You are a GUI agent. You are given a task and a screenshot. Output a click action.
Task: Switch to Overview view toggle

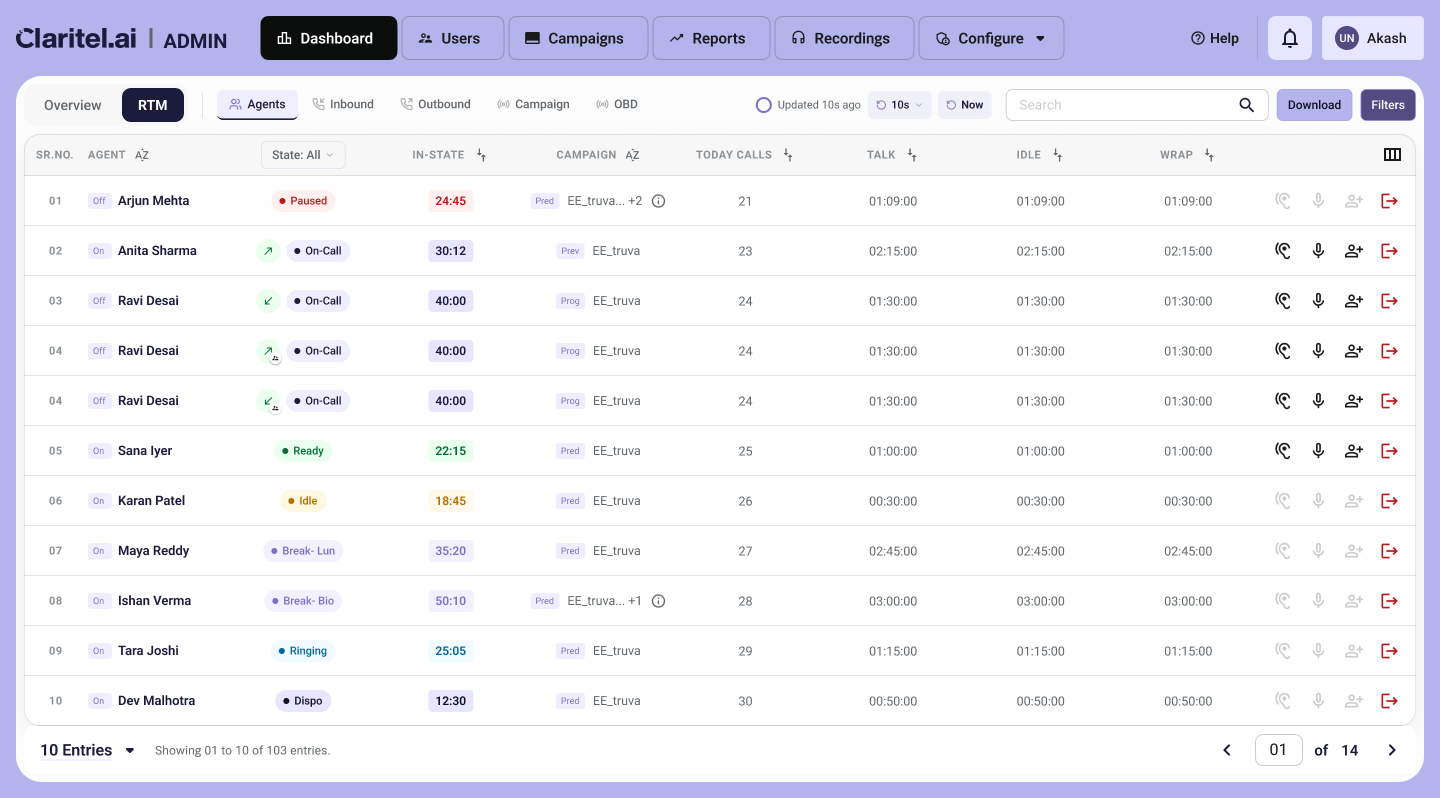[72, 105]
